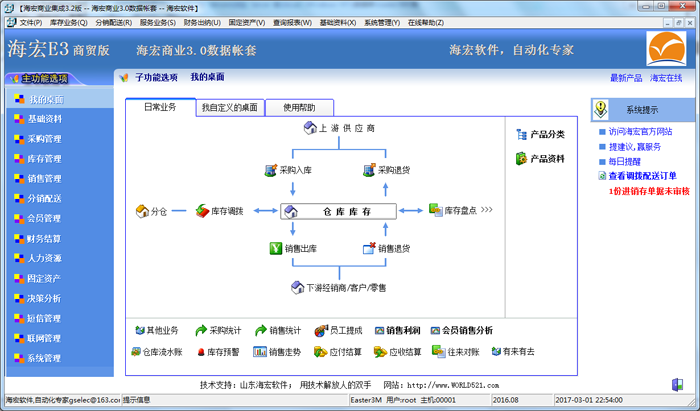The height and width of the screenshot is (411, 700).
Task: Open the 服务业务(S) menu
Action: pyautogui.click(x=158, y=22)
